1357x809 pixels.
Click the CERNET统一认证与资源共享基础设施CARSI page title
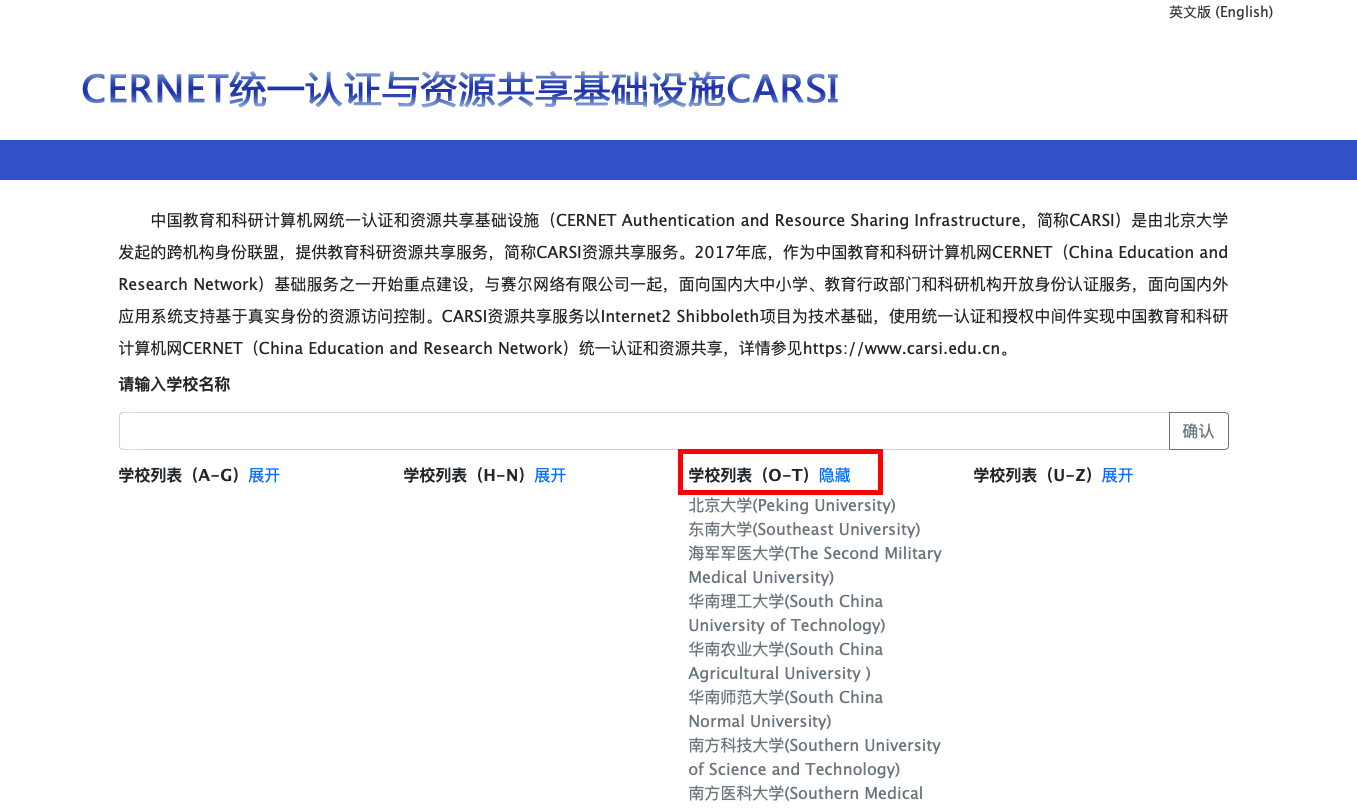click(x=459, y=89)
